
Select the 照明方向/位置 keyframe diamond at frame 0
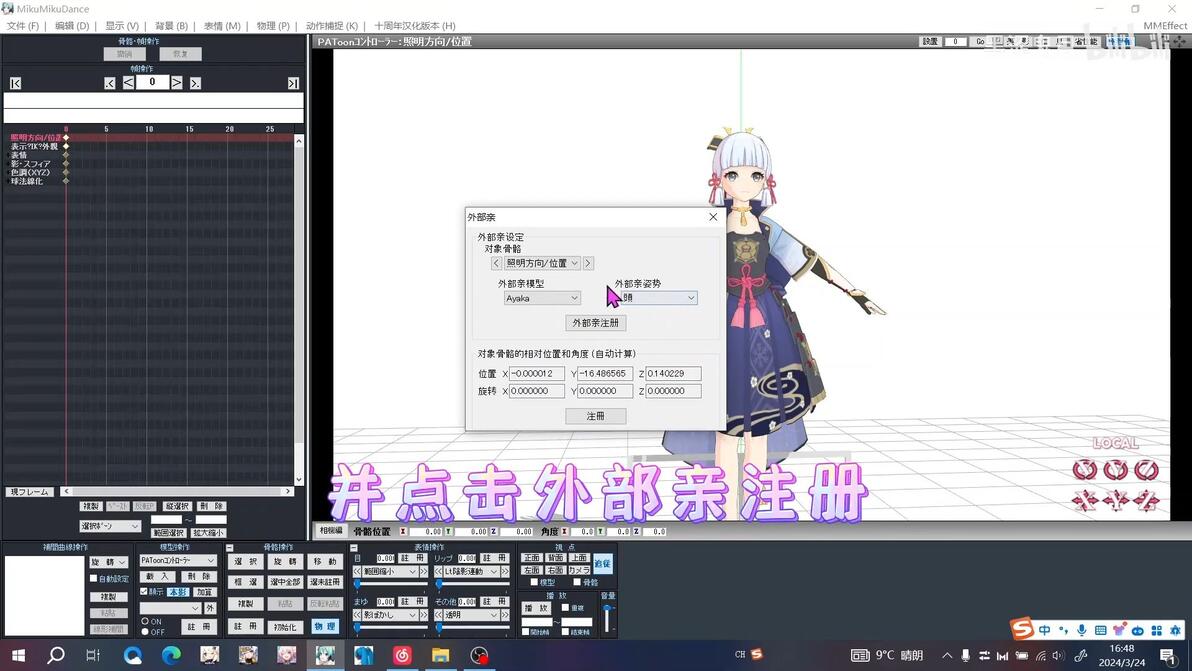point(66,138)
